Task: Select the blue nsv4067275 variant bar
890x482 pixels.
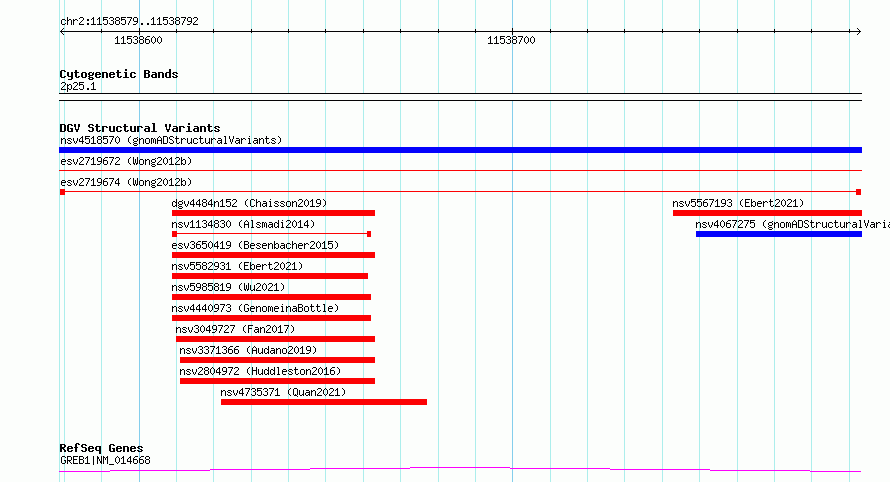Action: (x=779, y=234)
